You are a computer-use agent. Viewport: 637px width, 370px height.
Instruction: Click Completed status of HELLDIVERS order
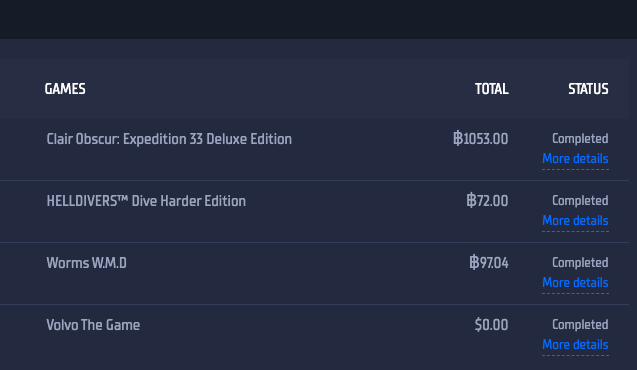point(580,201)
